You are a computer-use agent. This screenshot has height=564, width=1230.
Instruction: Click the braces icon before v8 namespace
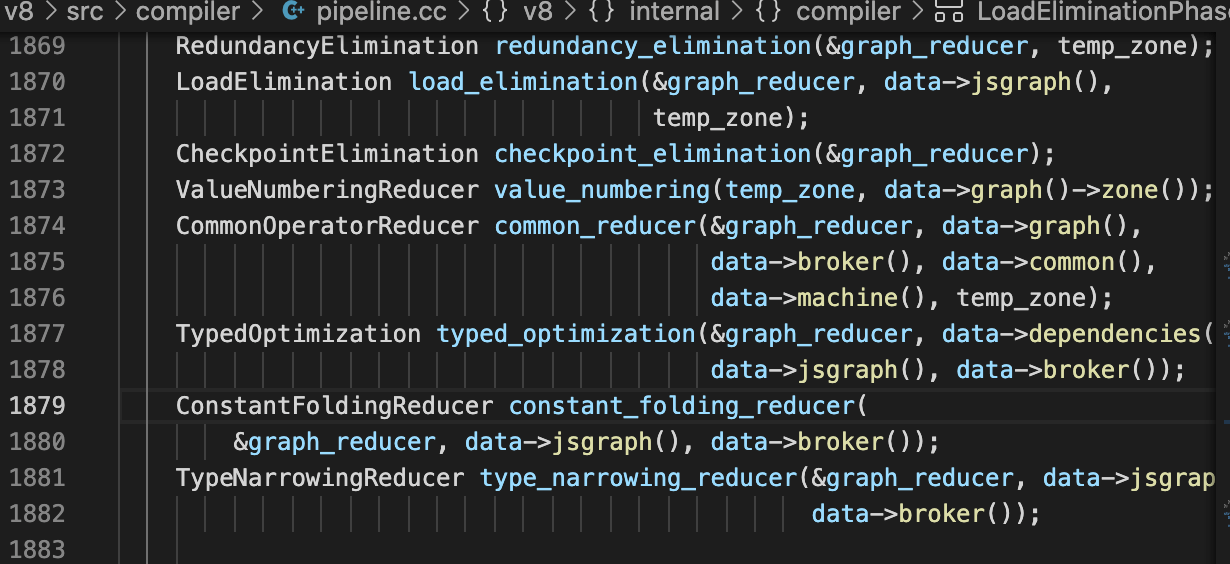click(x=496, y=12)
